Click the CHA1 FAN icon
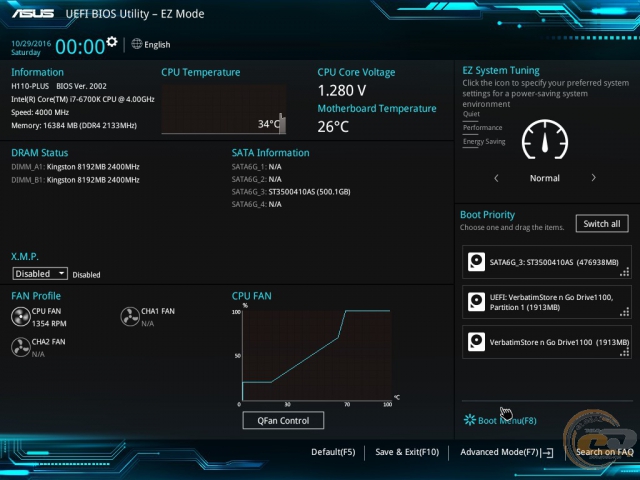Screen dimensions: 640x480 pos(130,317)
